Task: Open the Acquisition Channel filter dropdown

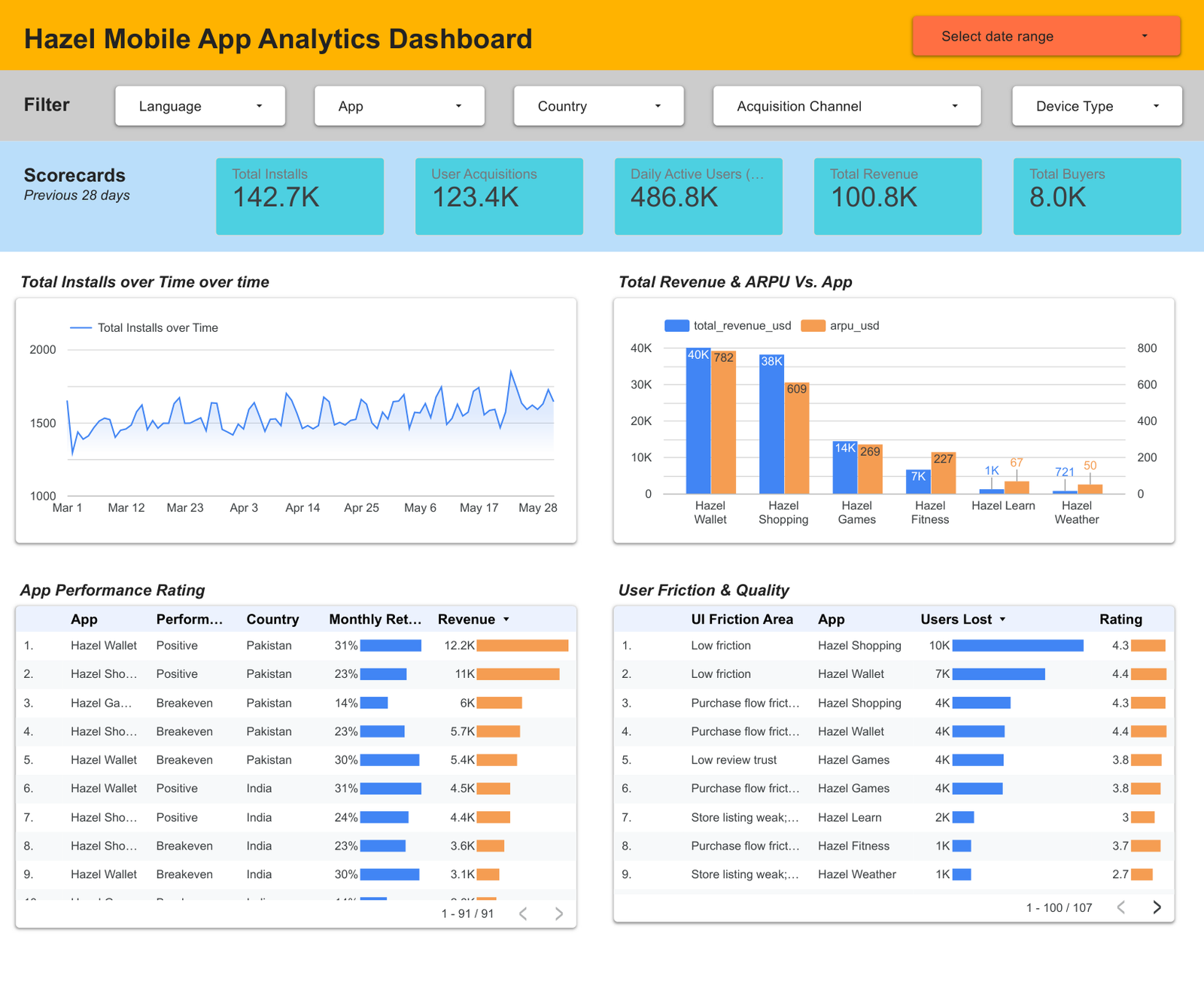Action: pyautogui.click(x=847, y=106)
